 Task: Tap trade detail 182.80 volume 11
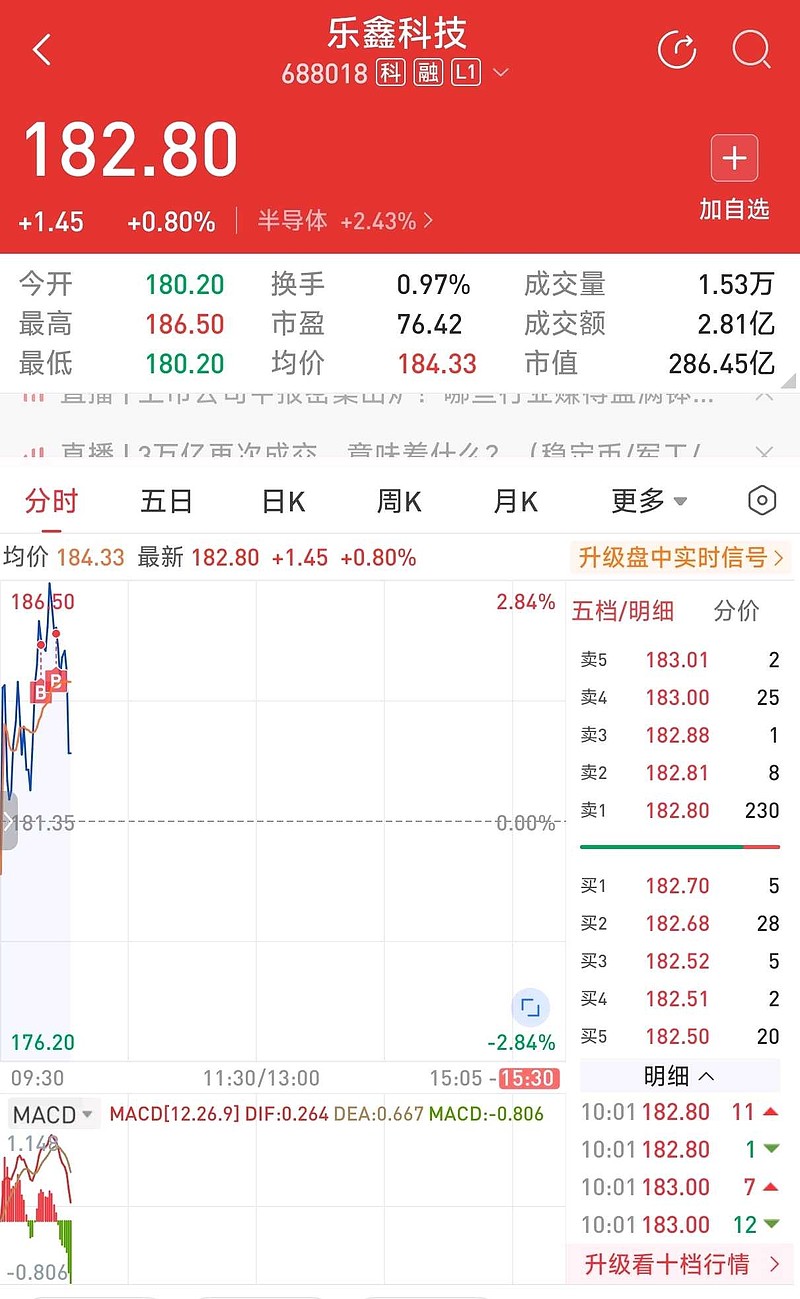pyautogui.click(x=680, y=1112)
